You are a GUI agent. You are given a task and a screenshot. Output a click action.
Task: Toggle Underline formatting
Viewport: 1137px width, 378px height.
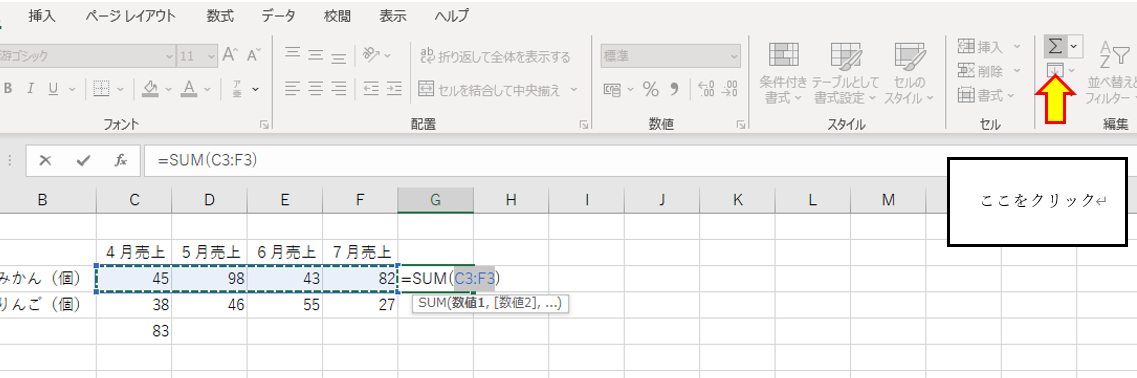pos(52,89)
